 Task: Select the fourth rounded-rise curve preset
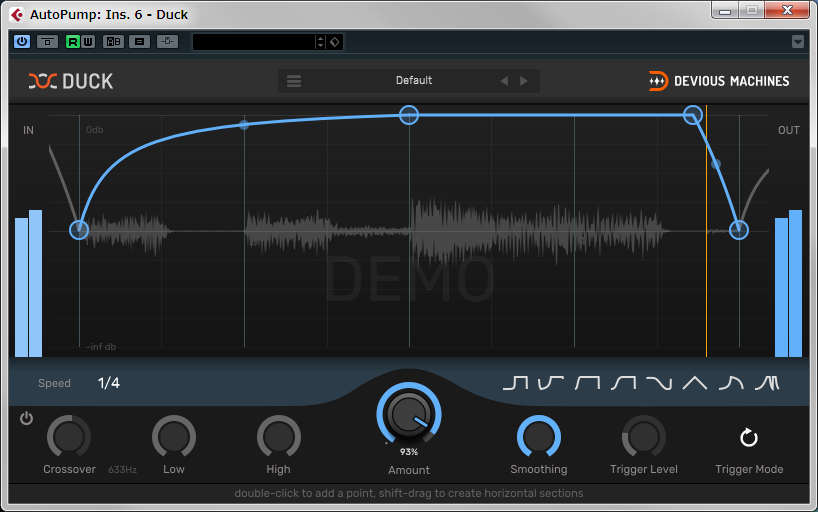pos(623,383)
